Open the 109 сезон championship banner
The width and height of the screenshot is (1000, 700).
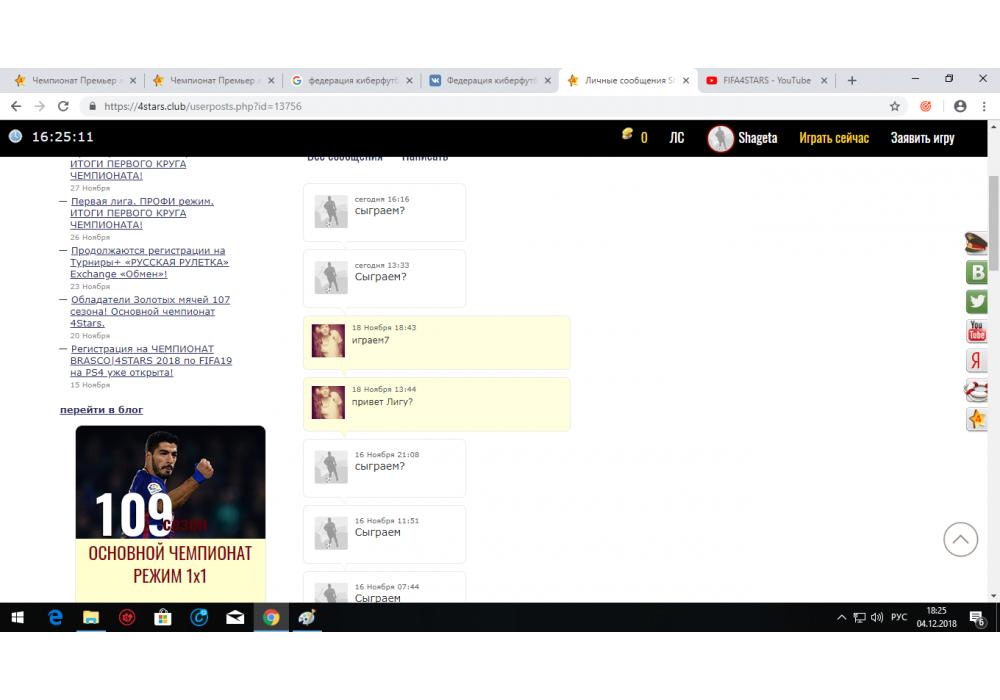[x=171, y=510]
